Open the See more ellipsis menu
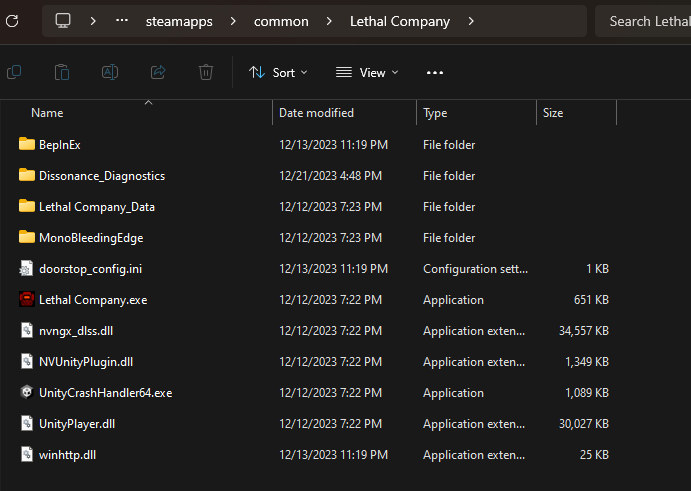Viewport: 691px width, 491px height. [434, 72]
